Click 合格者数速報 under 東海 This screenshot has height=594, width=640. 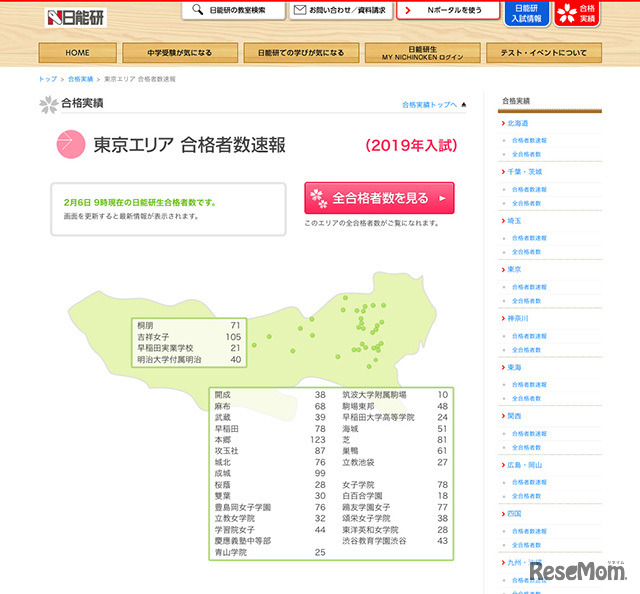[x=529, y=385]
